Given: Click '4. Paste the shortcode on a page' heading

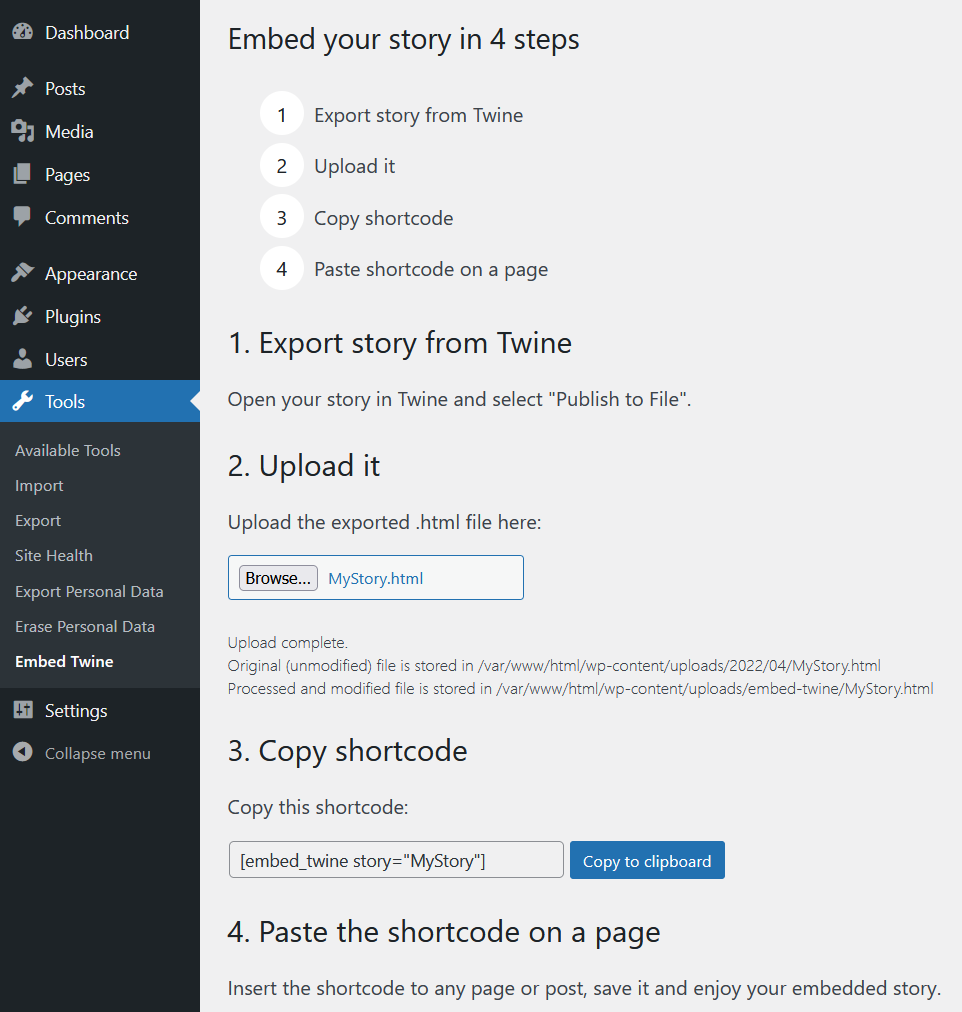Looking at the screenshot, I should 445,933.
